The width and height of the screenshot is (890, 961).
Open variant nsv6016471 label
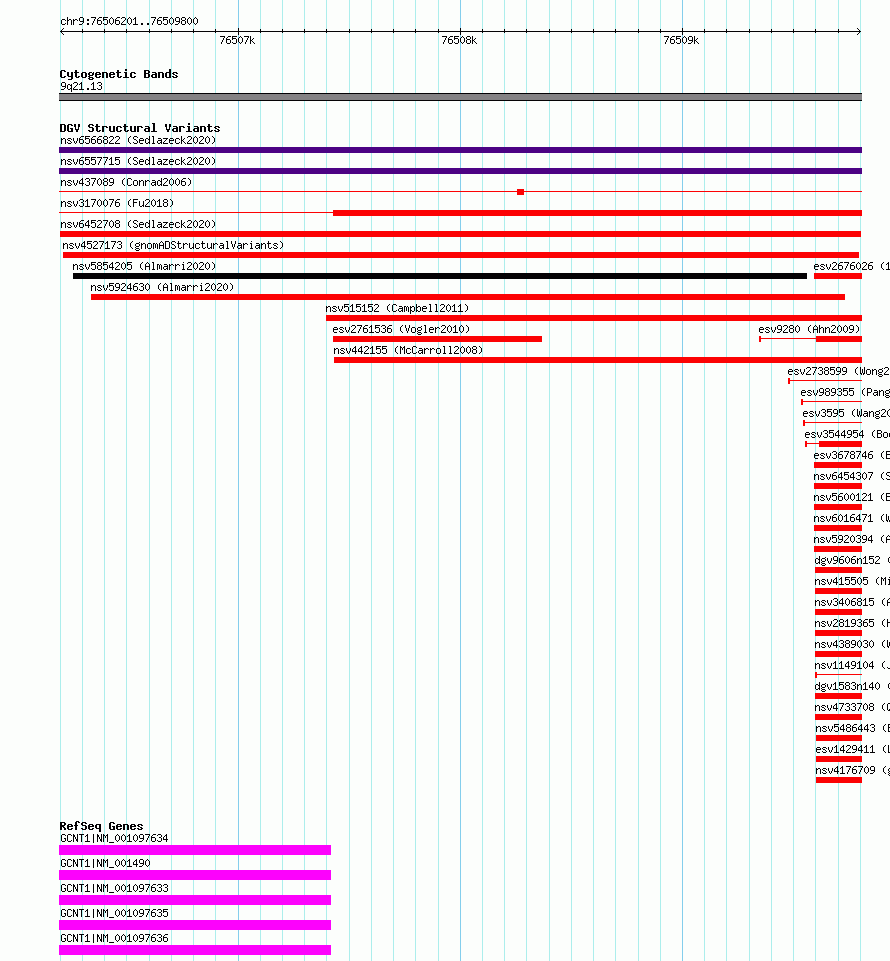851,518
